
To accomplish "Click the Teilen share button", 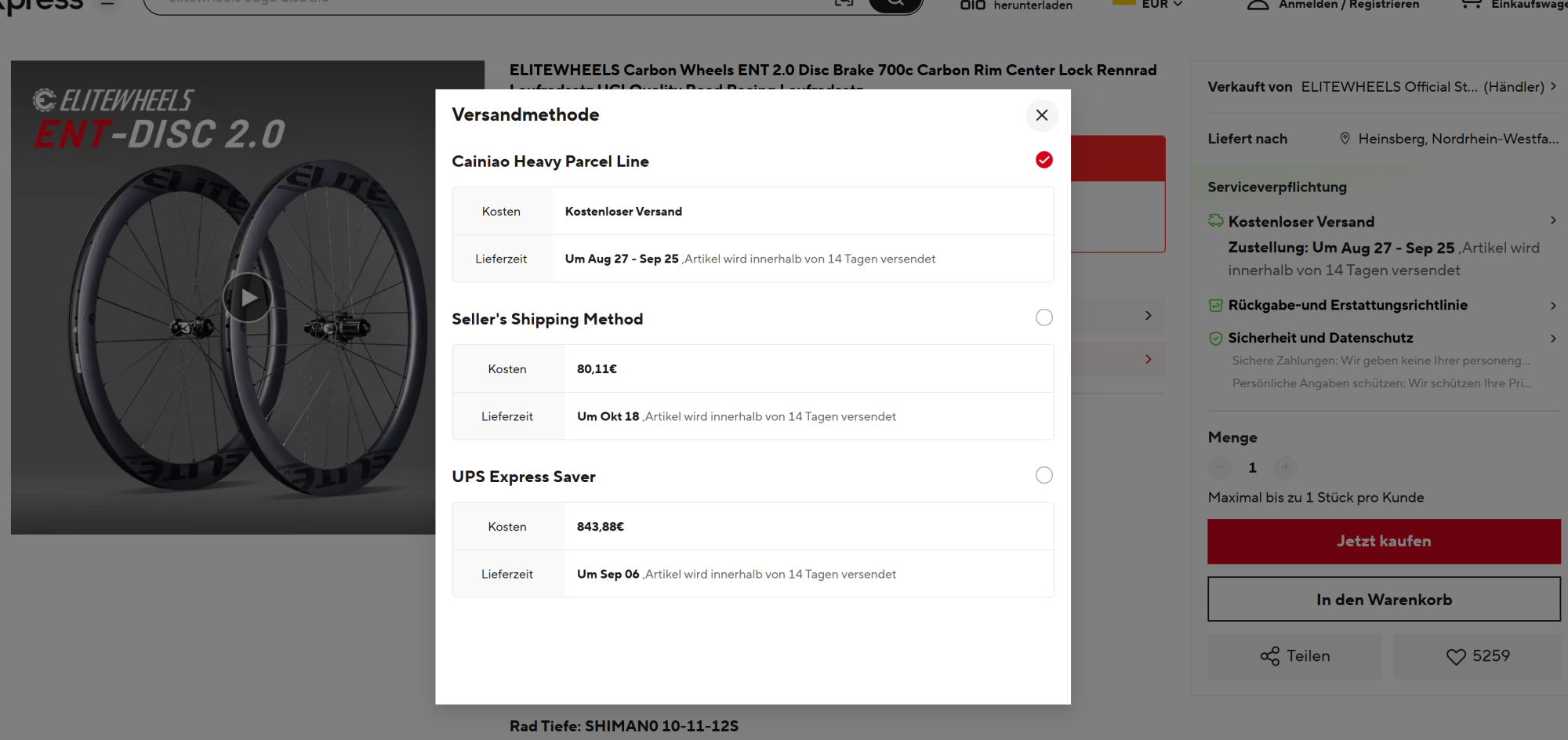I will (x=1294, y=656).
